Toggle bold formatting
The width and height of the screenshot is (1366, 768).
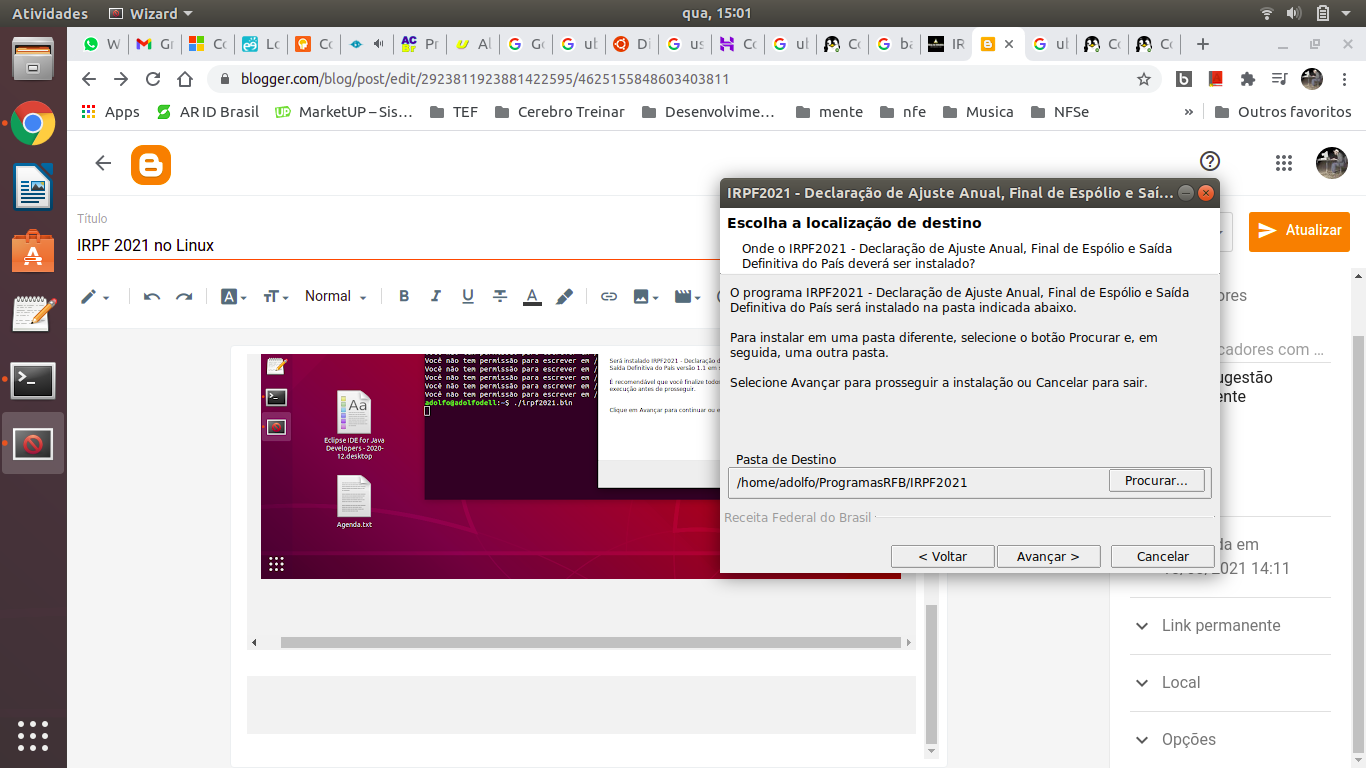pyautogui.click(x=404, y=296)
